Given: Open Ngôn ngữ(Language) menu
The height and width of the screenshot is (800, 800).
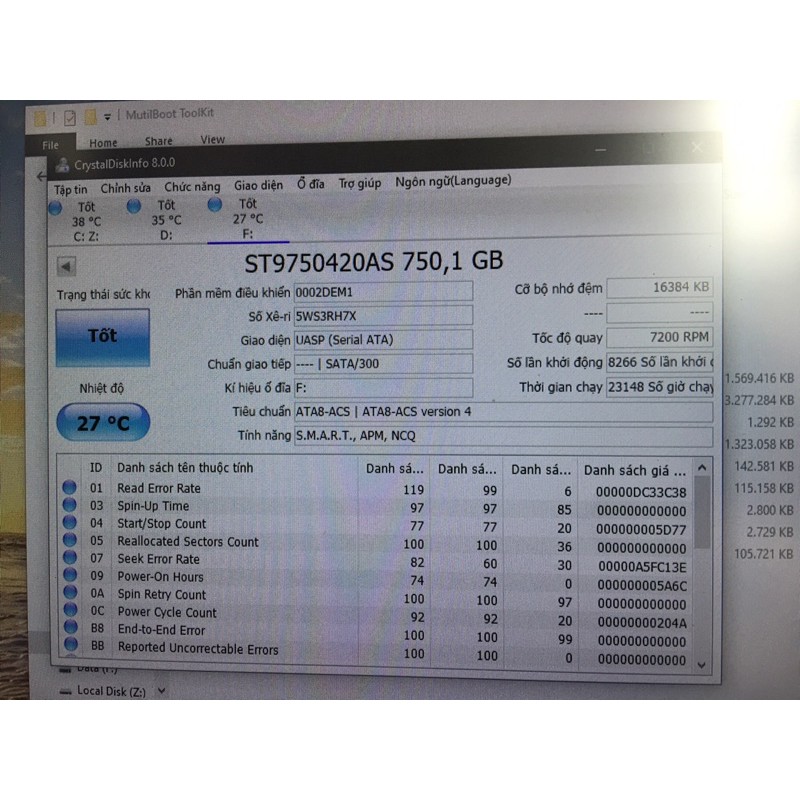Looking at the screenshot, I should pyautogui.click(x=453, y=181).
